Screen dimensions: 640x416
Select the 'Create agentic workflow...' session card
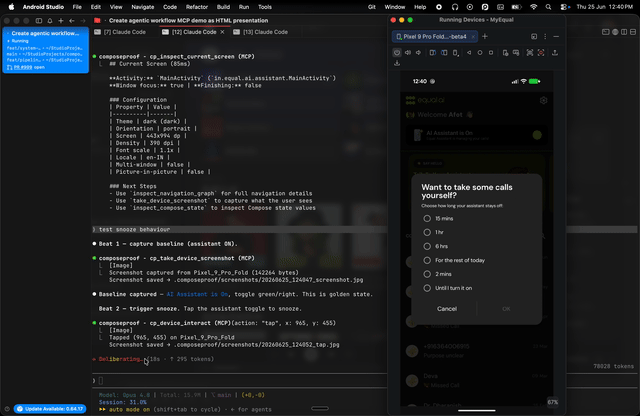pos(45,50)
